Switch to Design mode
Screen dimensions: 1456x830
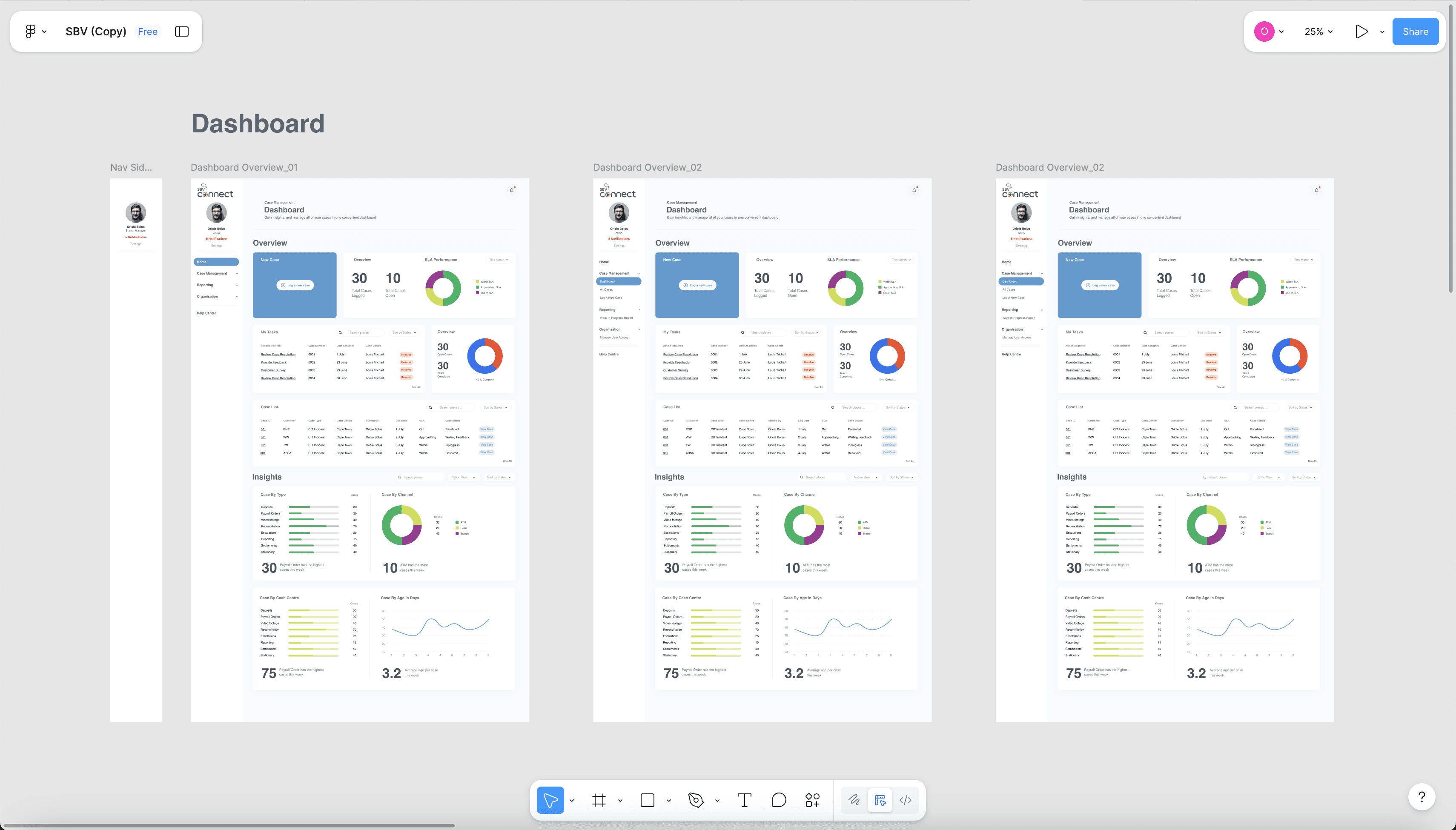point(880,800)
